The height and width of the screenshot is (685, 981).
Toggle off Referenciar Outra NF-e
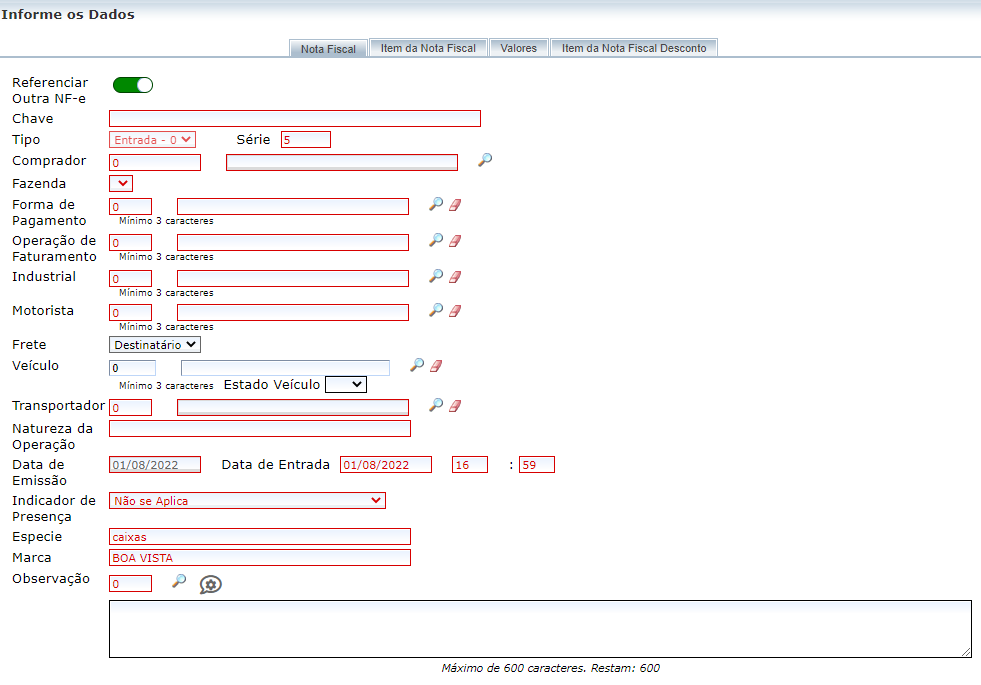click(x=132, y=85)
